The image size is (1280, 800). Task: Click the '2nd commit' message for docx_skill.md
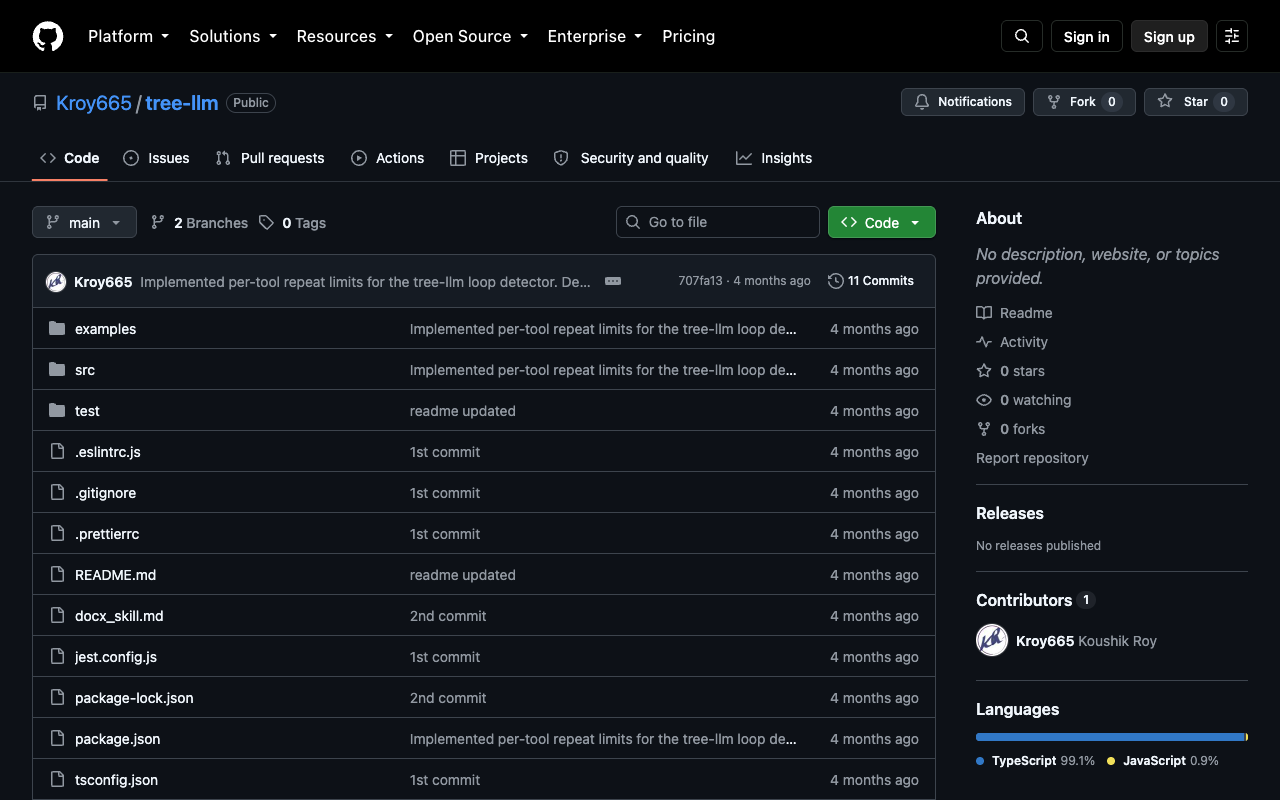pyautogui.click(x=448, y=616)
